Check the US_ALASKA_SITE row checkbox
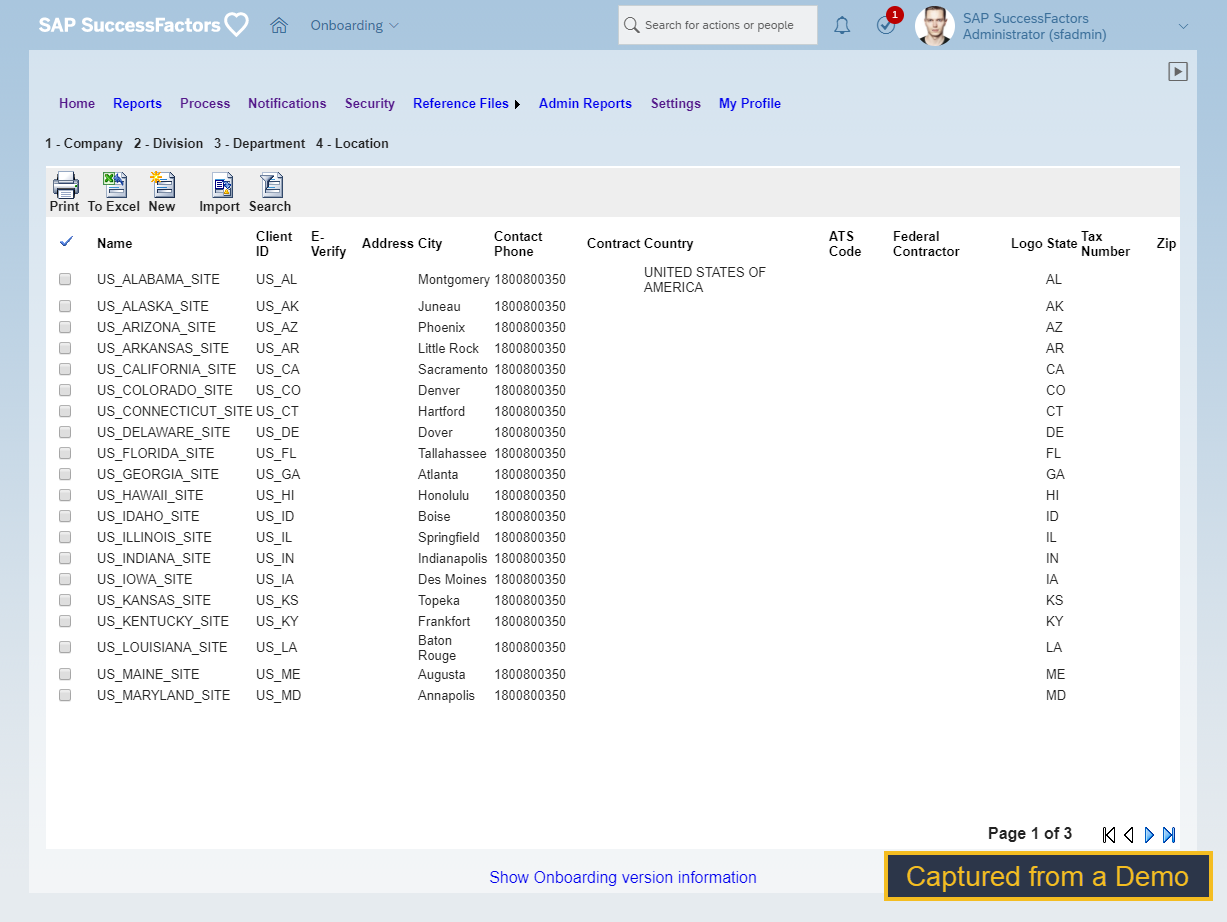 tap(65, 306)
